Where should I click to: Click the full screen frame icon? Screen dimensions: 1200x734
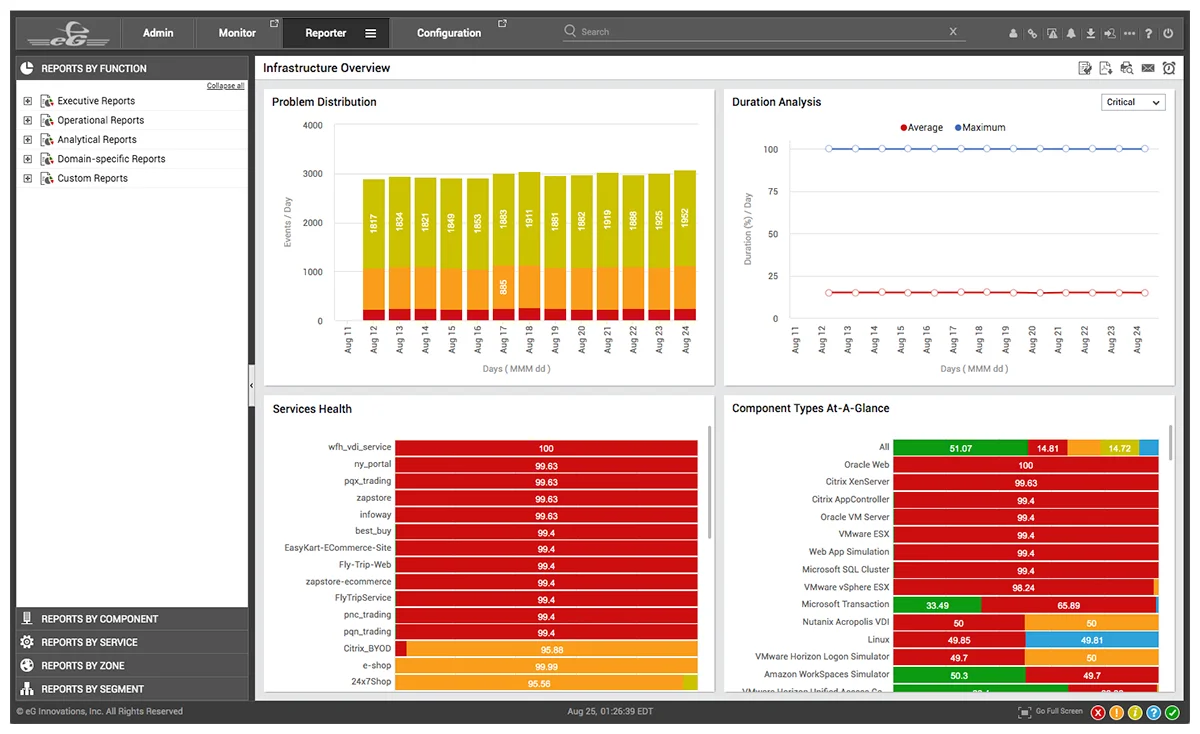(x=1024, y=712)
